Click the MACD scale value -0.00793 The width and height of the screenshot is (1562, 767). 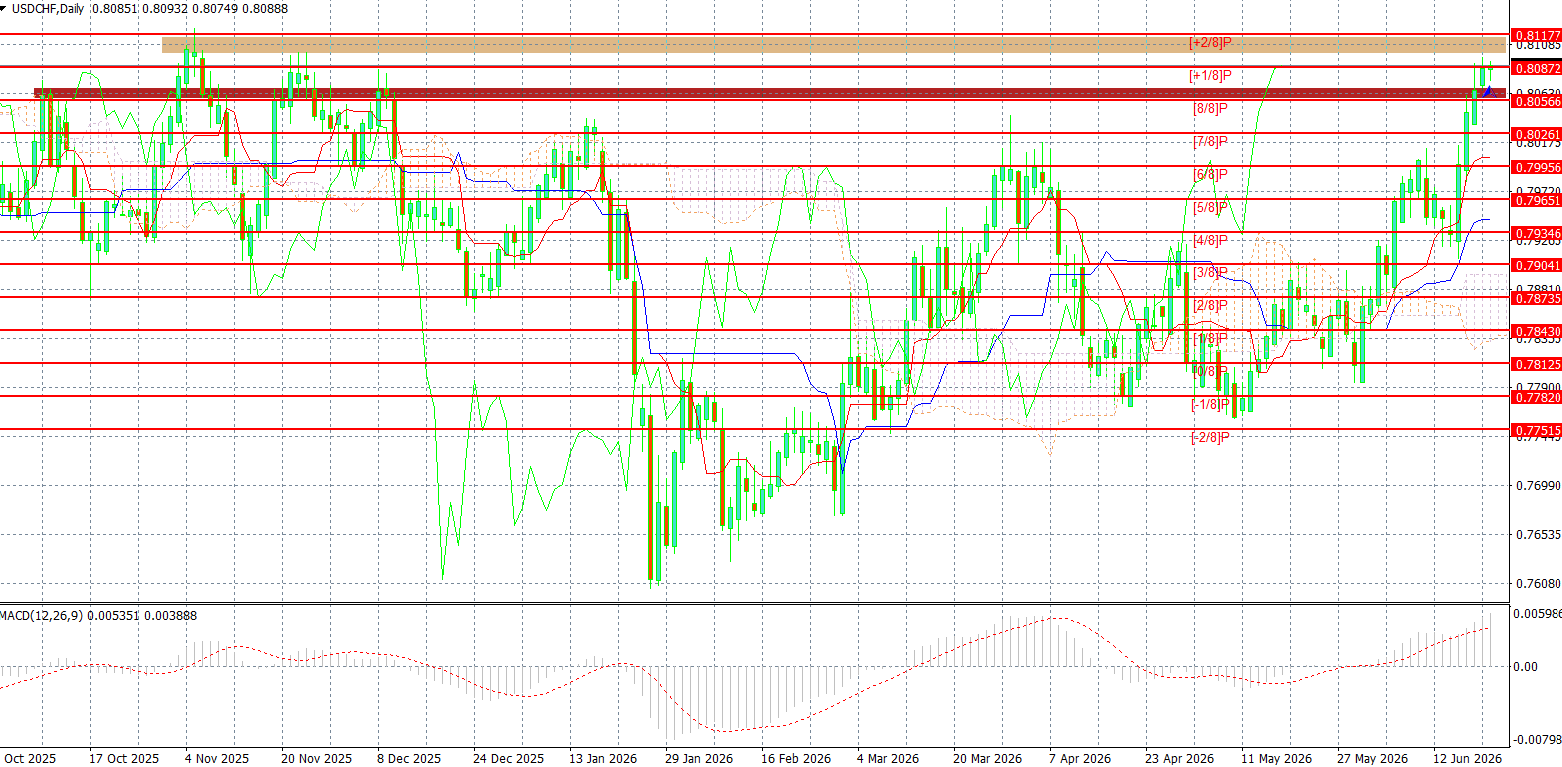point(1538,740)
